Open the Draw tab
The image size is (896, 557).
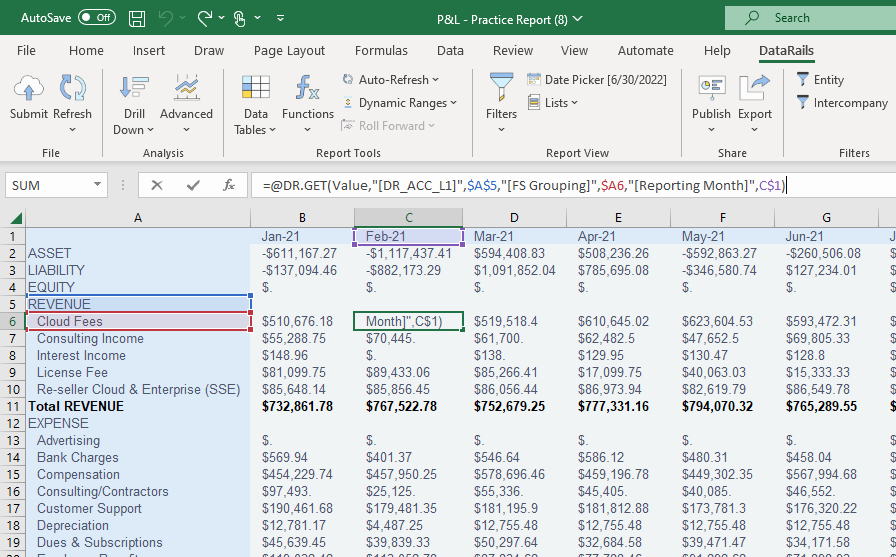coord(209,50)
